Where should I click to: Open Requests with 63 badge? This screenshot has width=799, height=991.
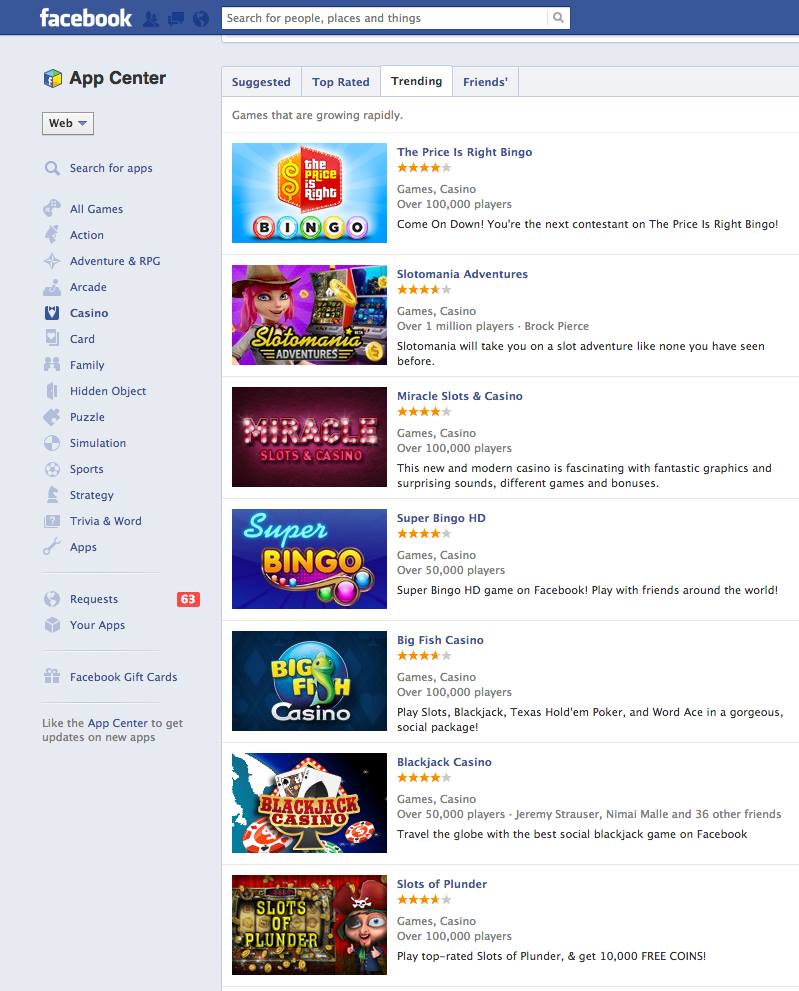click(x=94, y=599)
